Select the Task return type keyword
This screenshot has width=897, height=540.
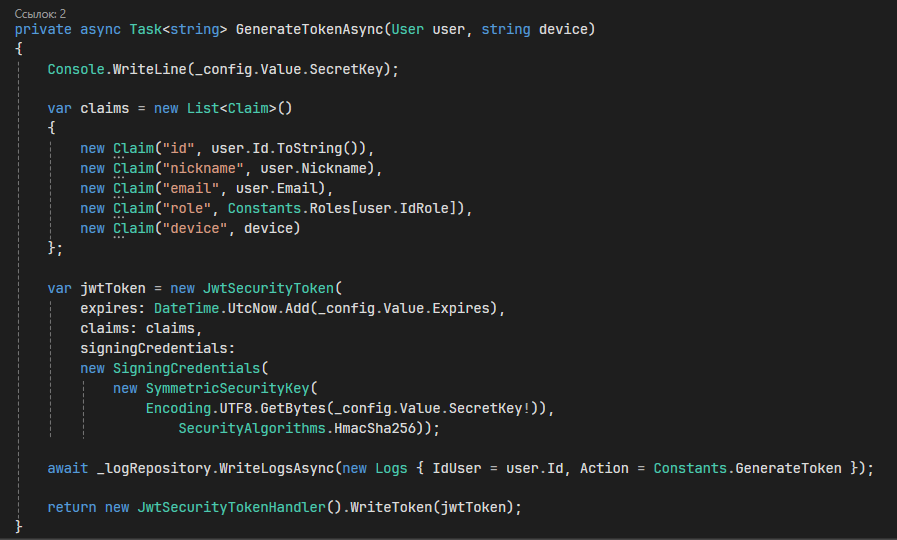(x=145, y=29)
